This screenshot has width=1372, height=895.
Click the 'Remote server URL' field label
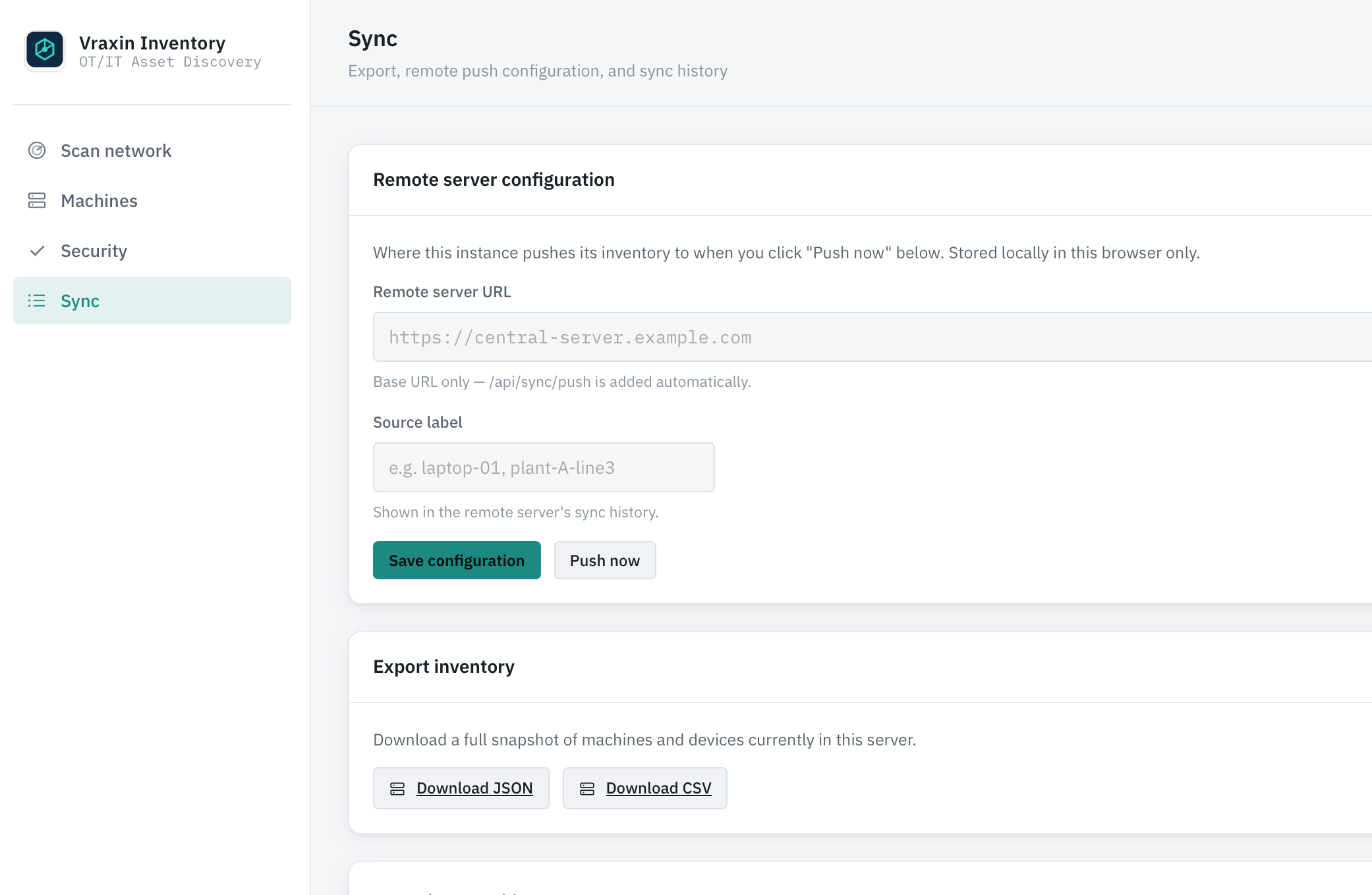(442, 292)
